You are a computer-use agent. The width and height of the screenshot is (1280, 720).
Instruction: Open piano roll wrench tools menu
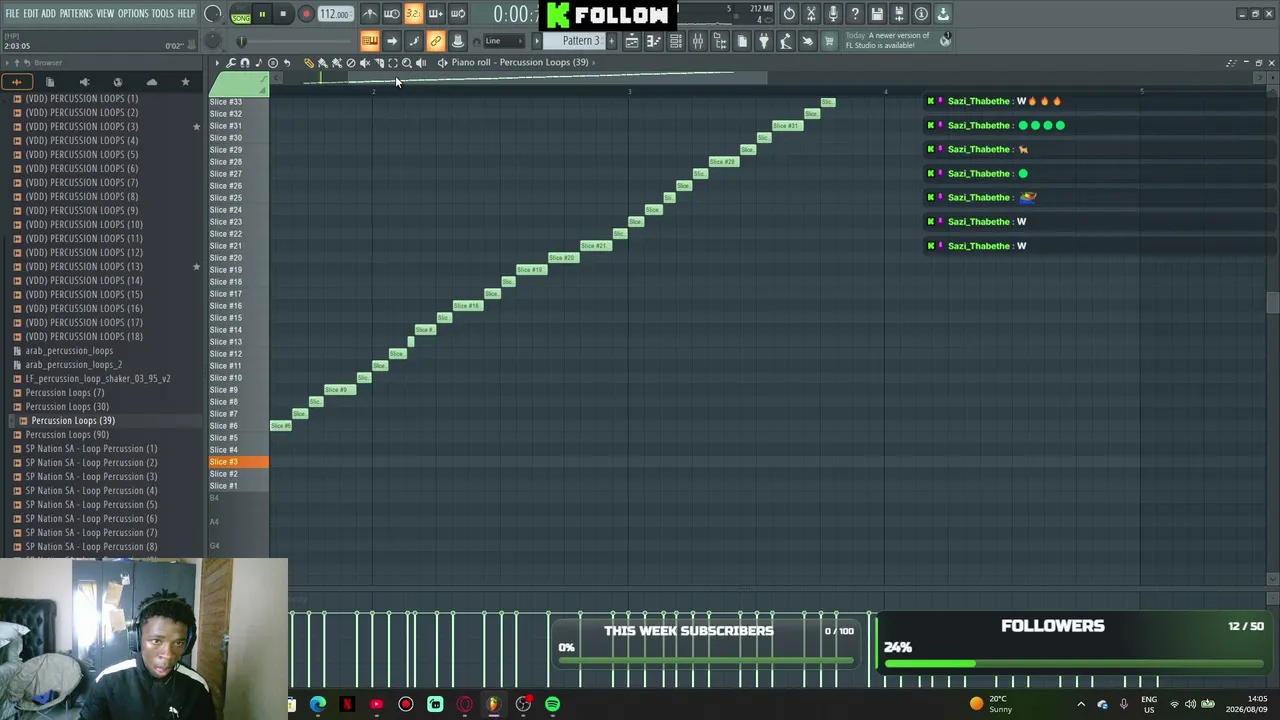point(231,63)
